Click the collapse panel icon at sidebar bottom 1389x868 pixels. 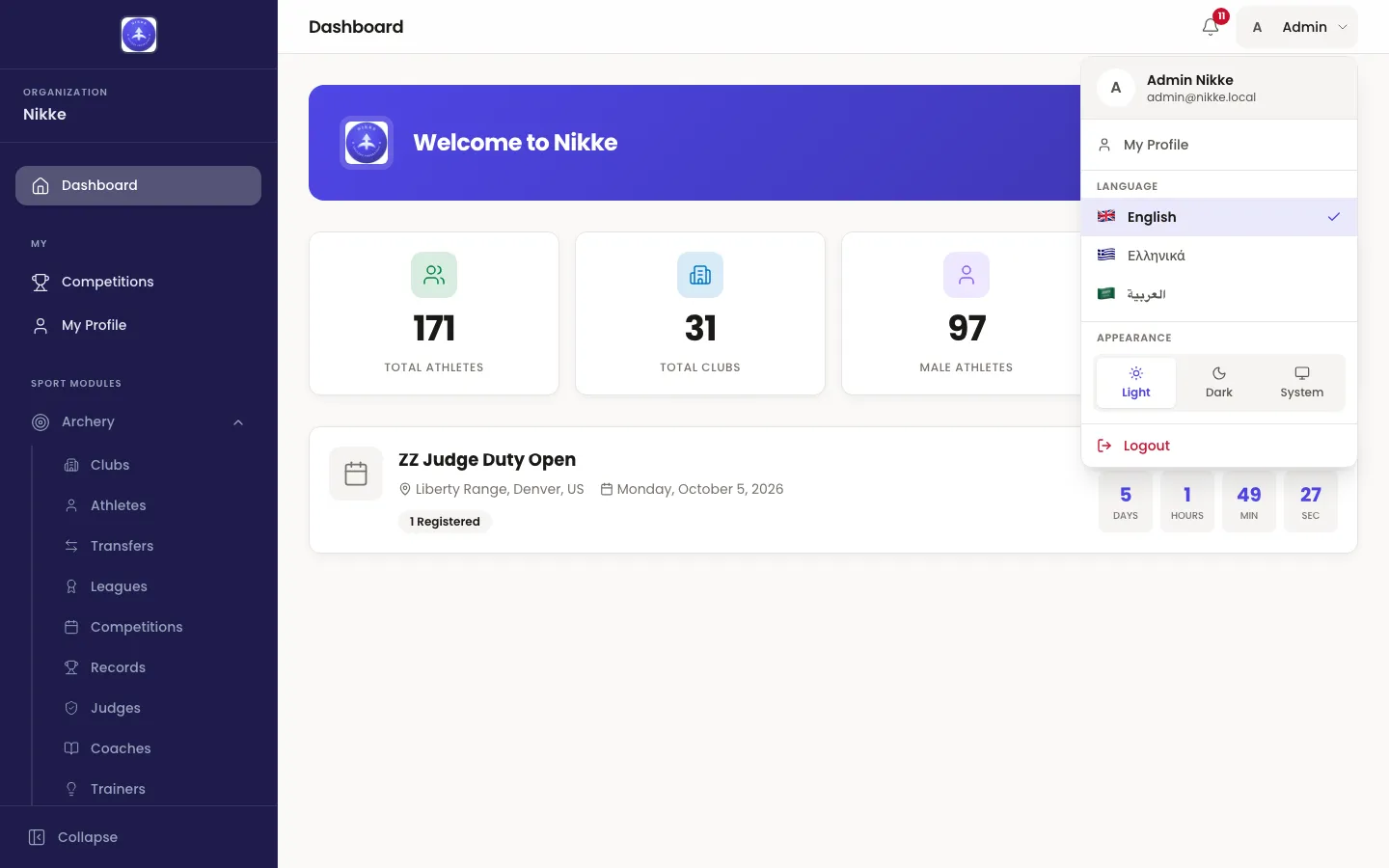[37, 837]
